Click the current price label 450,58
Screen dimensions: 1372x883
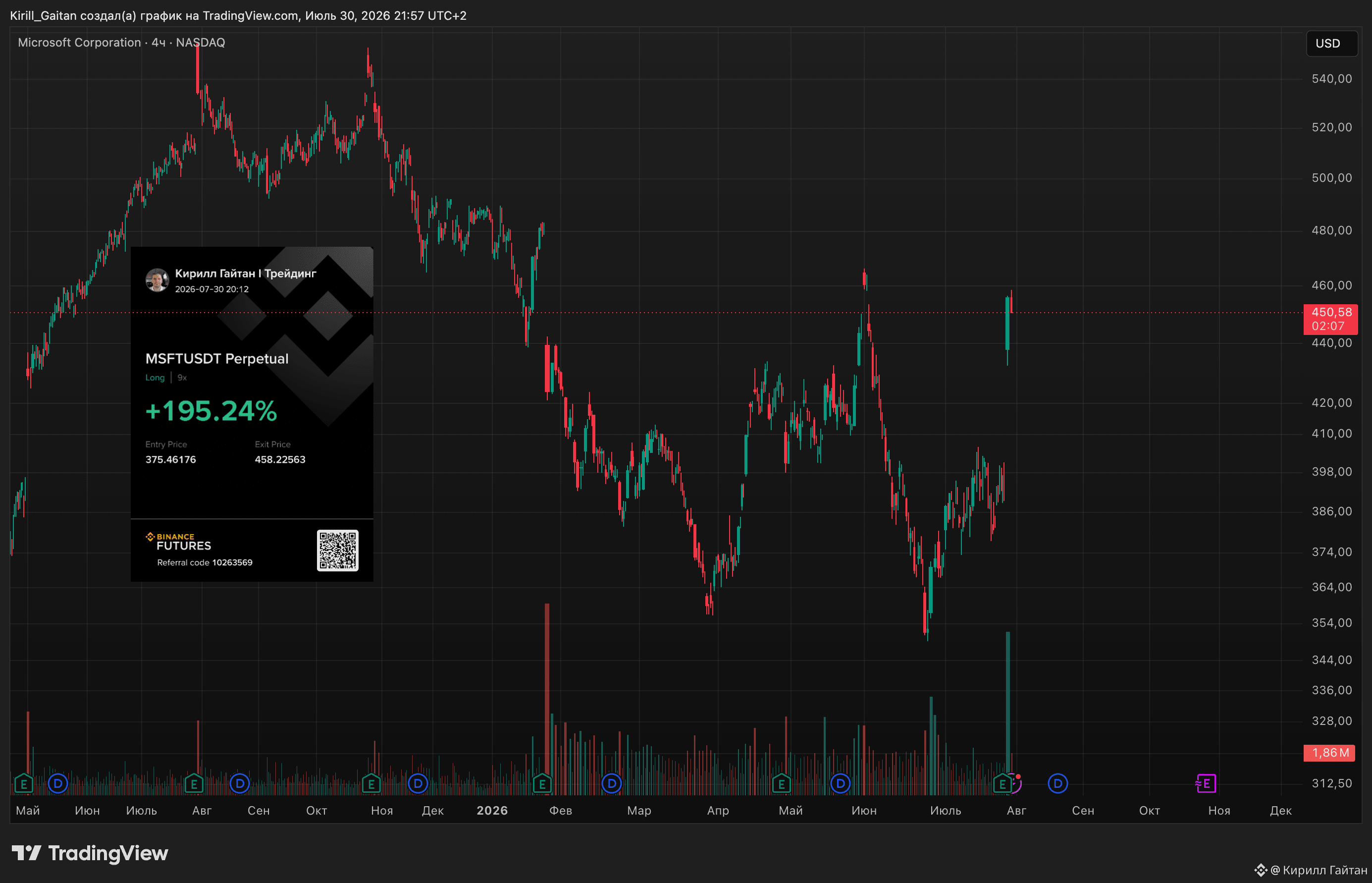tap(1331, 319)
